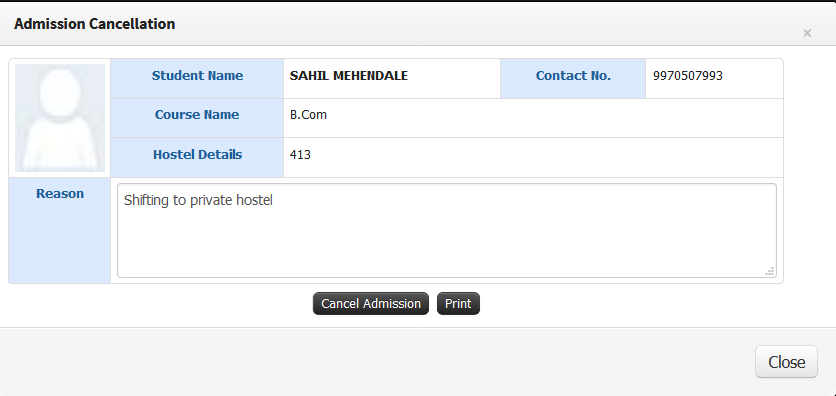The height and width of the screenshot is (396, 836).
Task: Click the X icon in dialog header
Action: pyautogui.click(x=807, y=33)
